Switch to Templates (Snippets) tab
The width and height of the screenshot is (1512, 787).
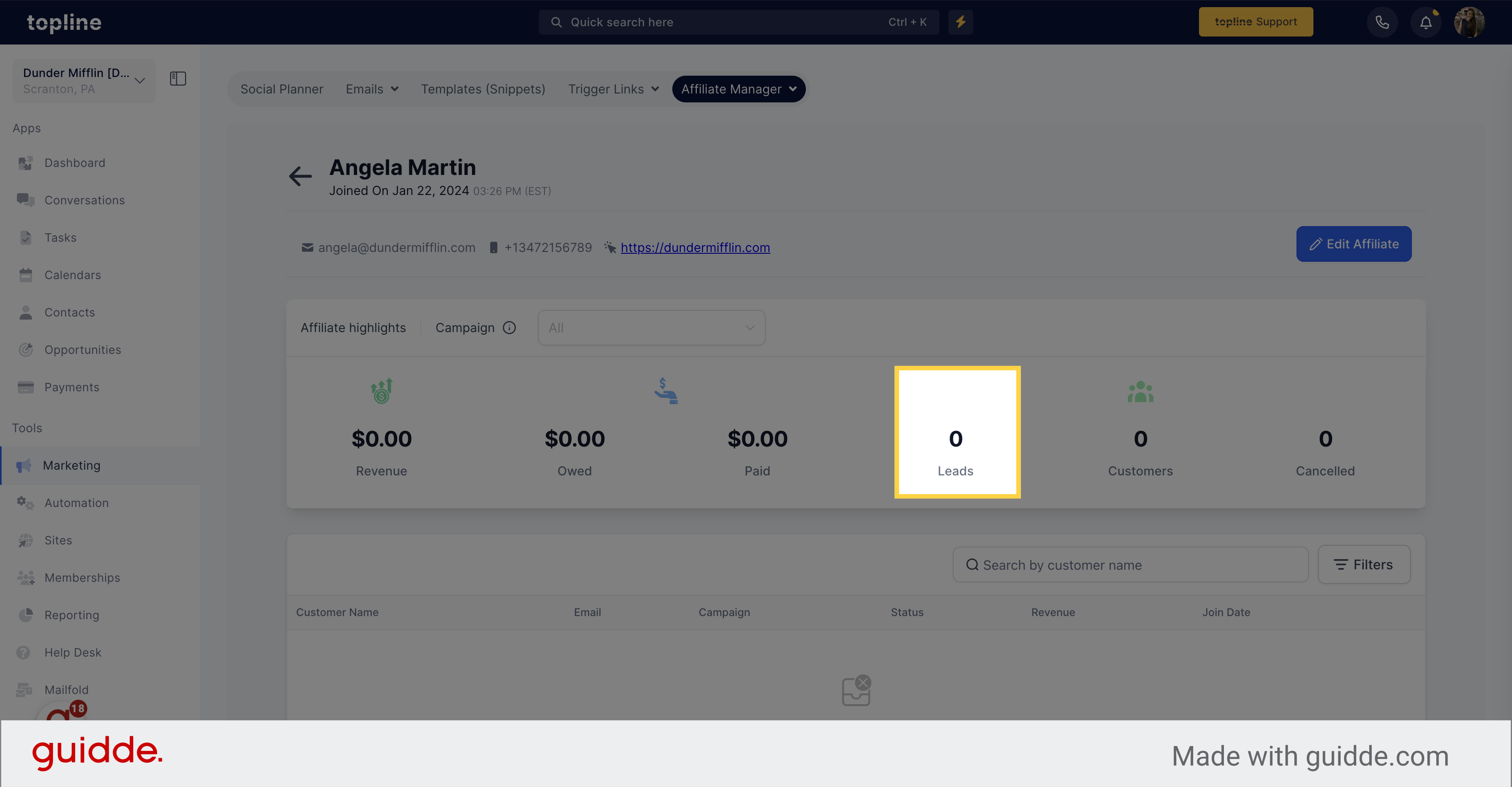(483, 89)
